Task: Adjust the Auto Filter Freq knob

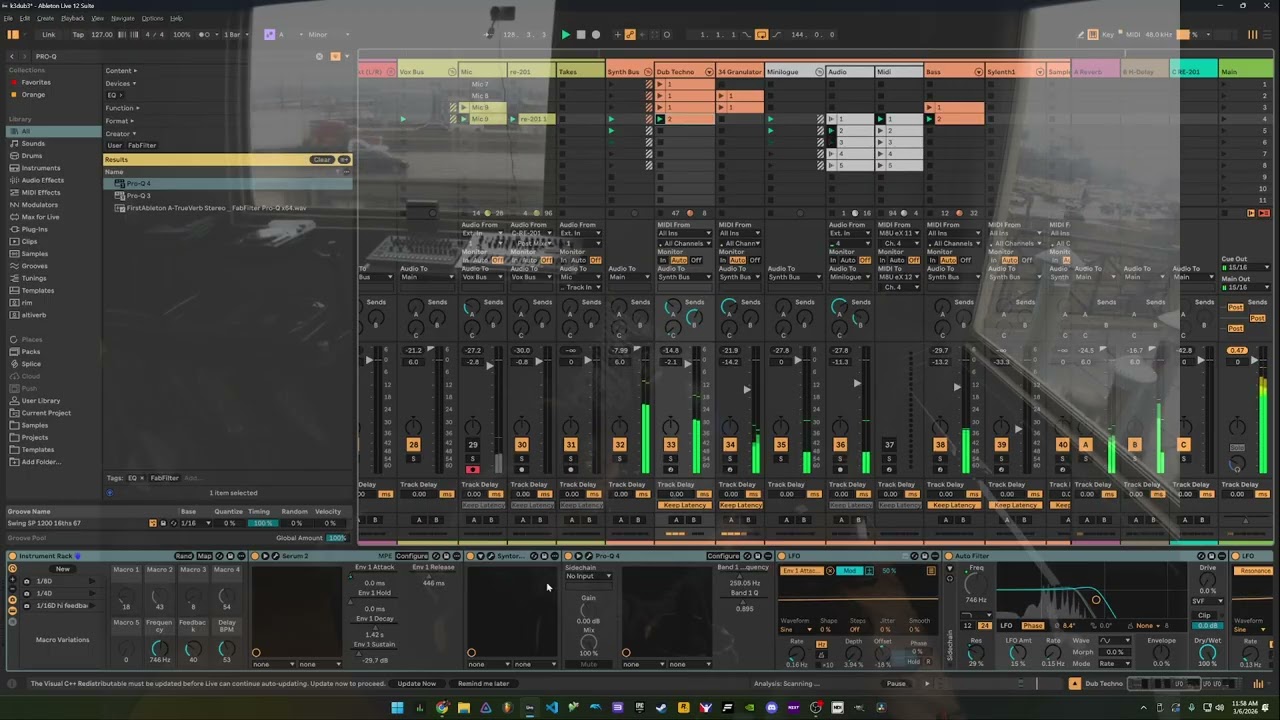Action: [975, 583]
